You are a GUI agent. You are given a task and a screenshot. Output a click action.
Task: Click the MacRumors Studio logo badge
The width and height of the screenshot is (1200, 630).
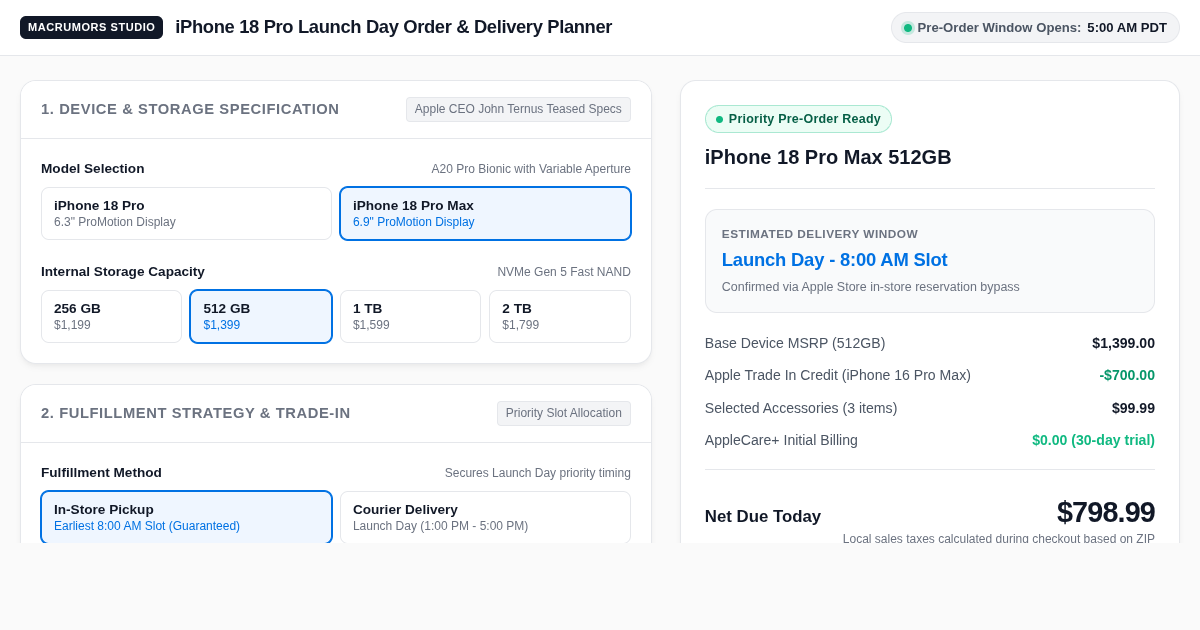(x=91, y=27)
